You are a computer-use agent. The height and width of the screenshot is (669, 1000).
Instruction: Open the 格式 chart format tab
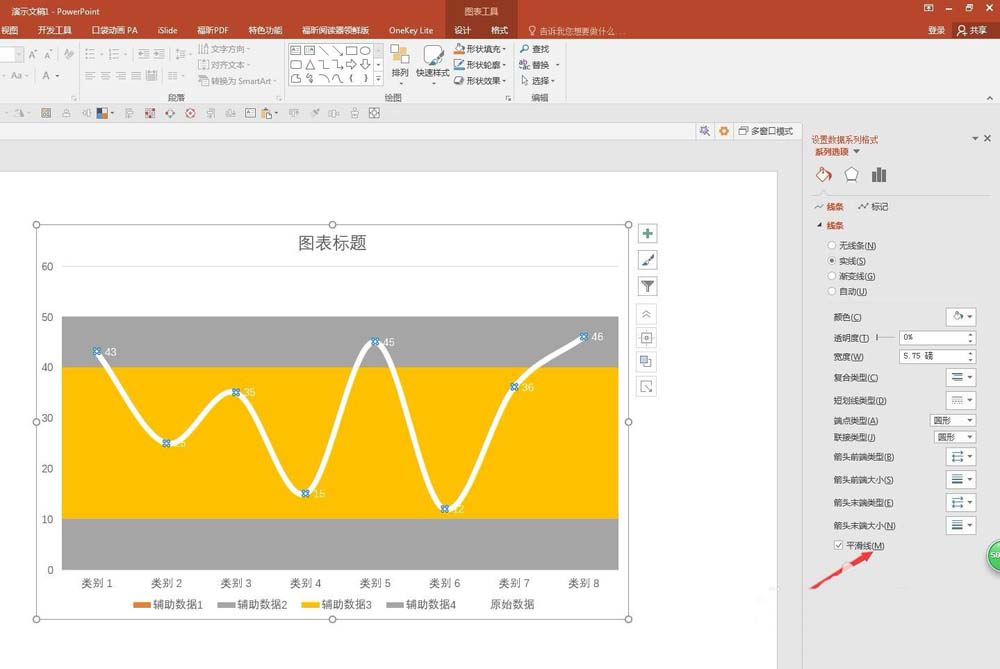(499, 30)
